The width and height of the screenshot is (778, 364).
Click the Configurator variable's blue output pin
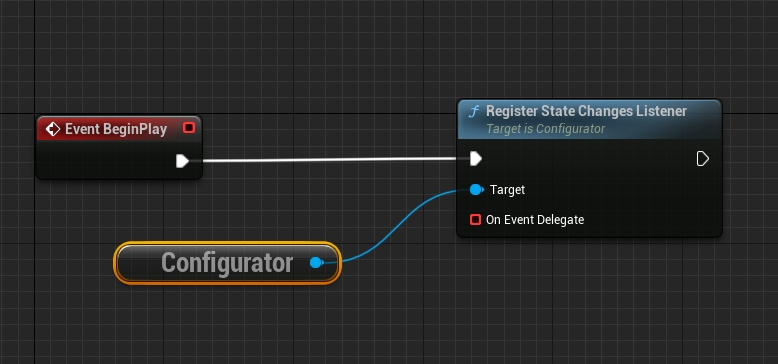tap(316, 263)
